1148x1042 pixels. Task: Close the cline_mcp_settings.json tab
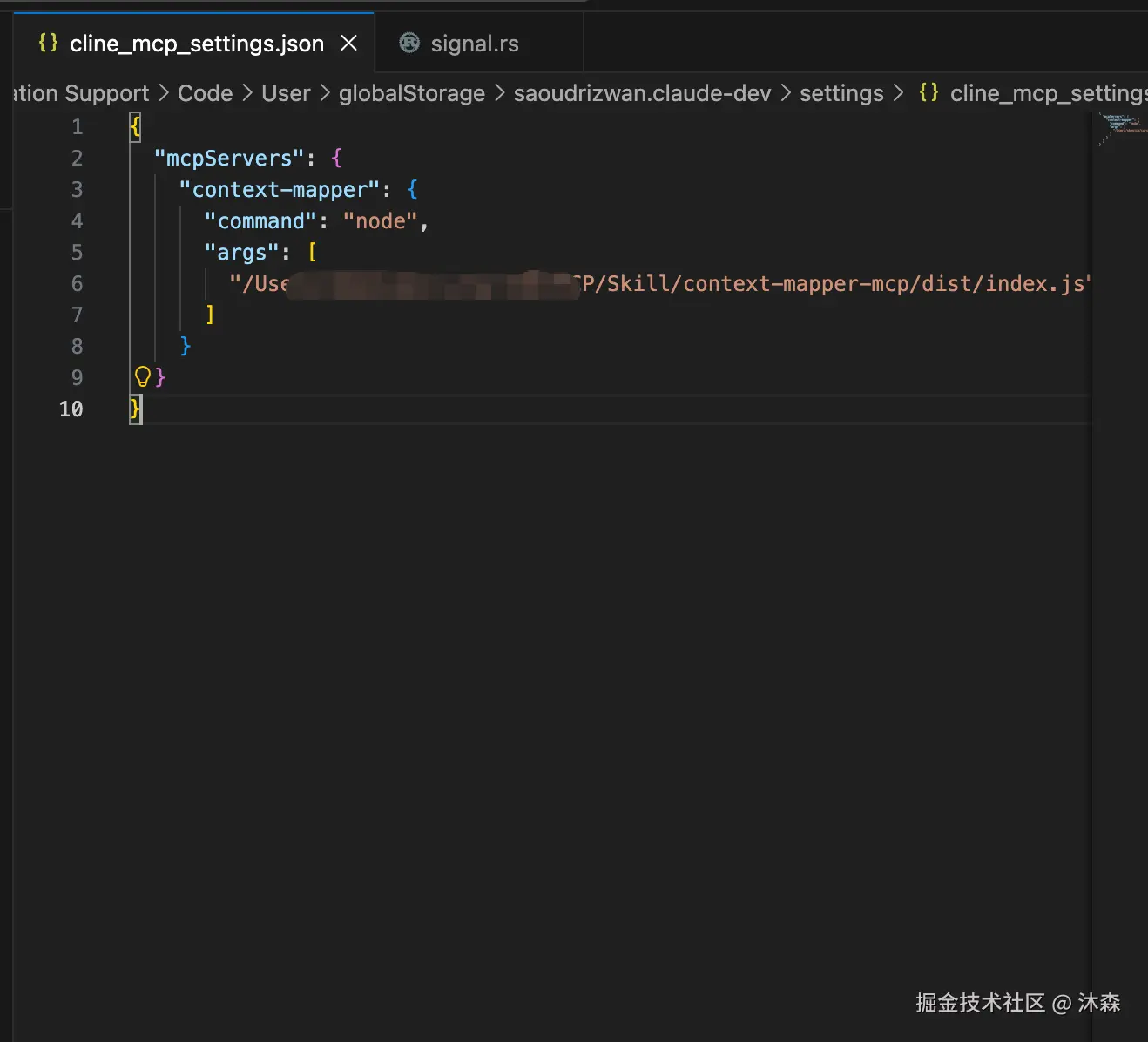coord(348,43)
